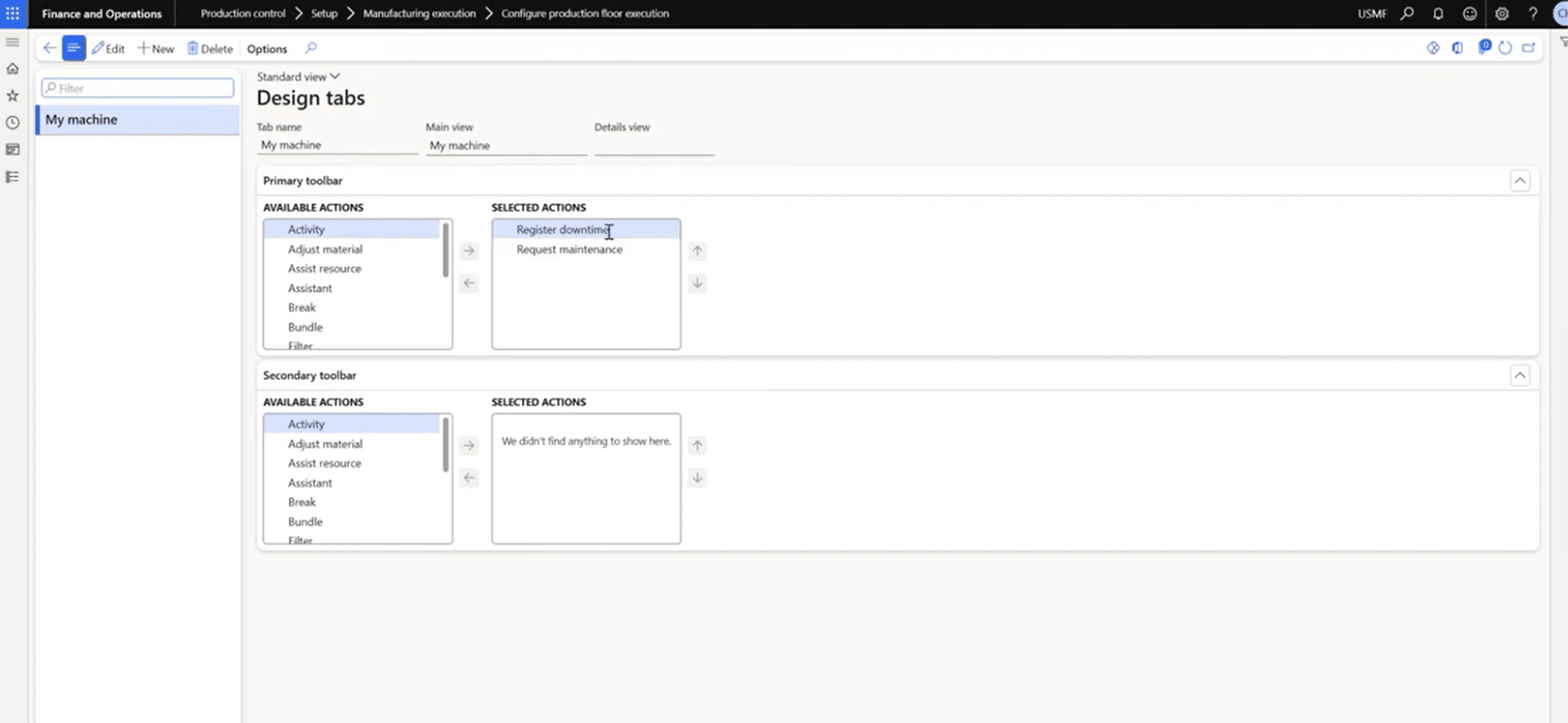The width and height of the screenshot is (1568, 723).
Task: Open the Options menu
Action: coord(267,49)
